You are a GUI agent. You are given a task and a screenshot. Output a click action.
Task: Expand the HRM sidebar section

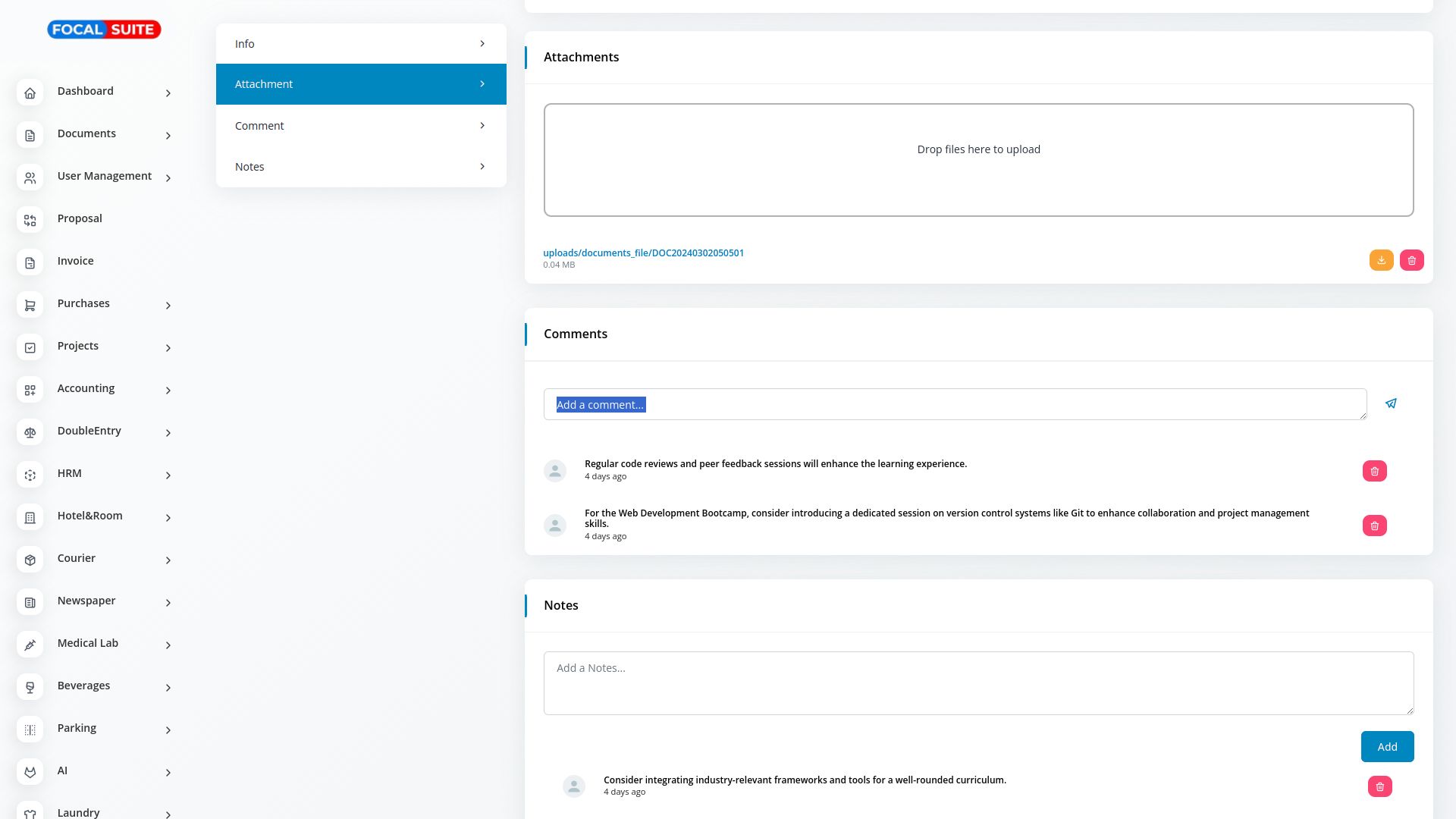pyautogui.click(x=168, y=475)
